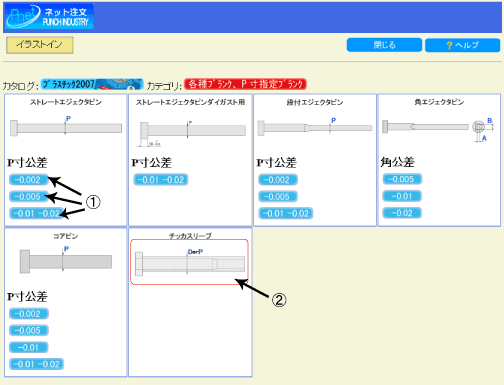Click the ネット注文 Punch Industry logo
The height and width of the screenshot is (385, 504).
[49, 16]
